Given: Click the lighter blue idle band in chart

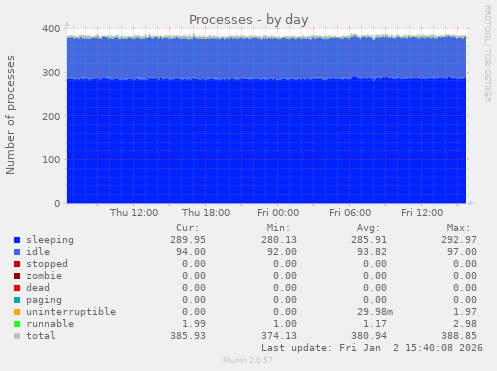Looking at the screenshot, I should click(266, 58).
